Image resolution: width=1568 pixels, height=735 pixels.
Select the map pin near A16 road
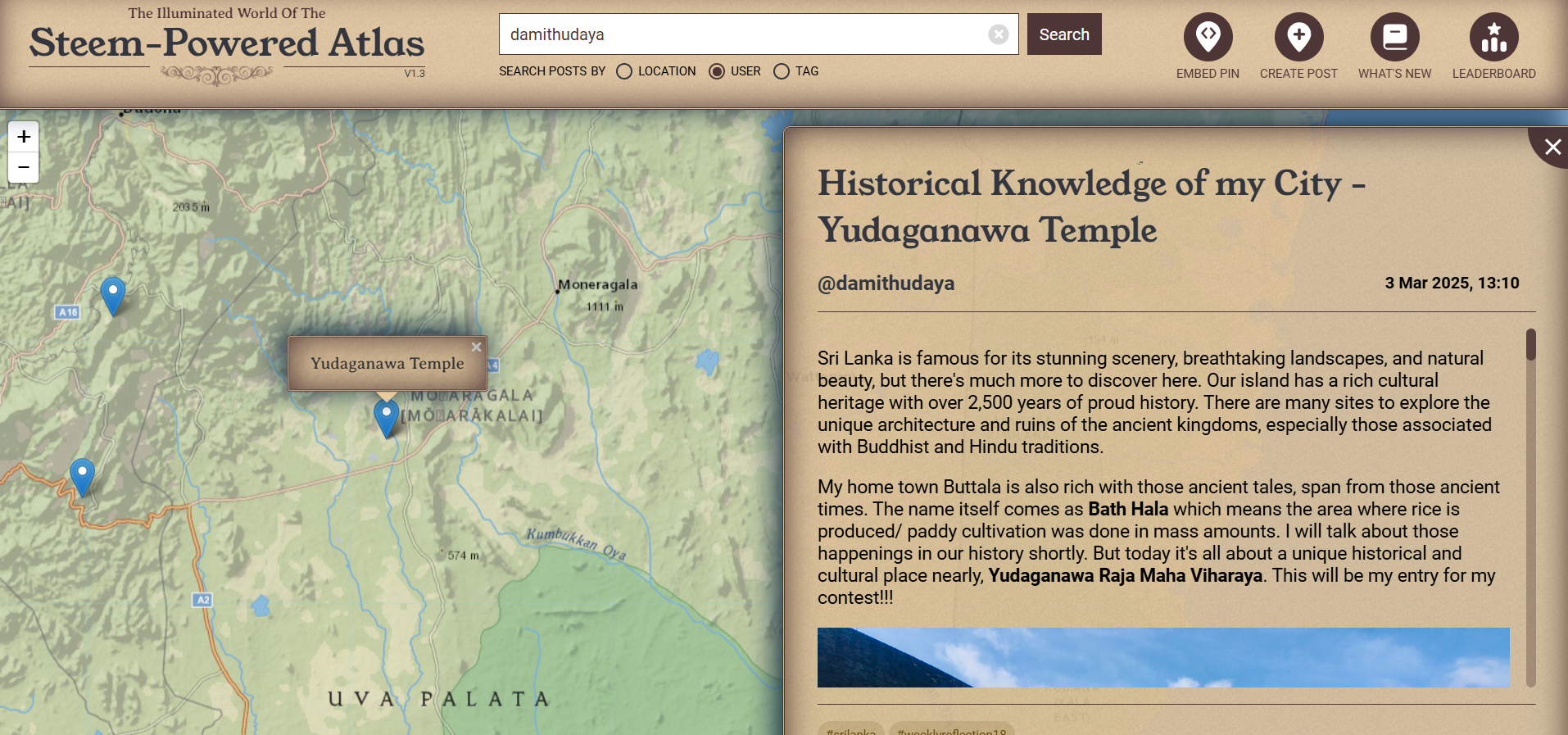[113, 296]
